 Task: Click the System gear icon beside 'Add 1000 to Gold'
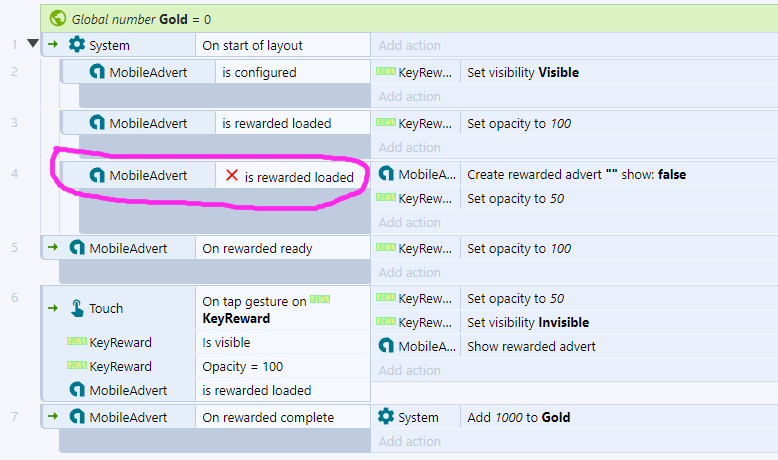point(386,416)
